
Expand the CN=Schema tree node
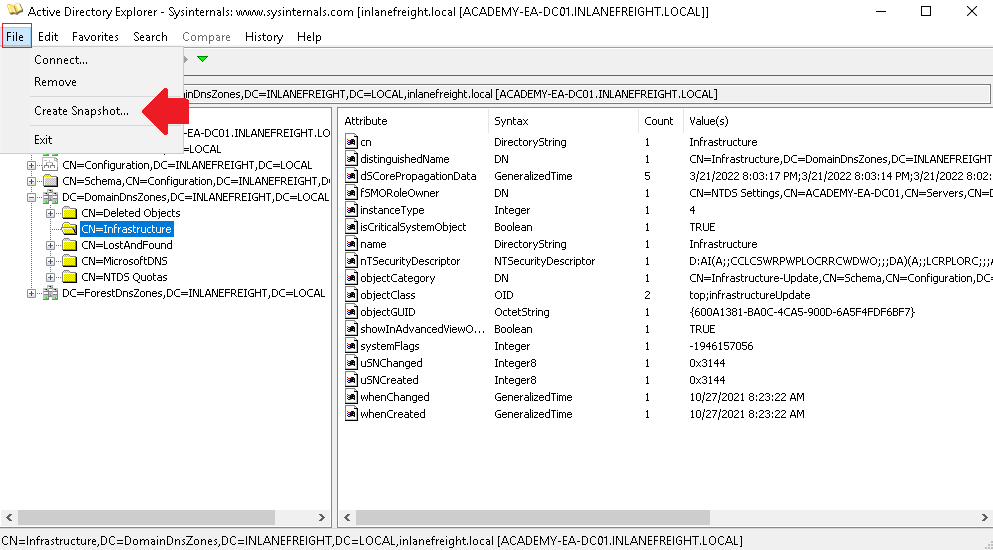coord(31,181)
